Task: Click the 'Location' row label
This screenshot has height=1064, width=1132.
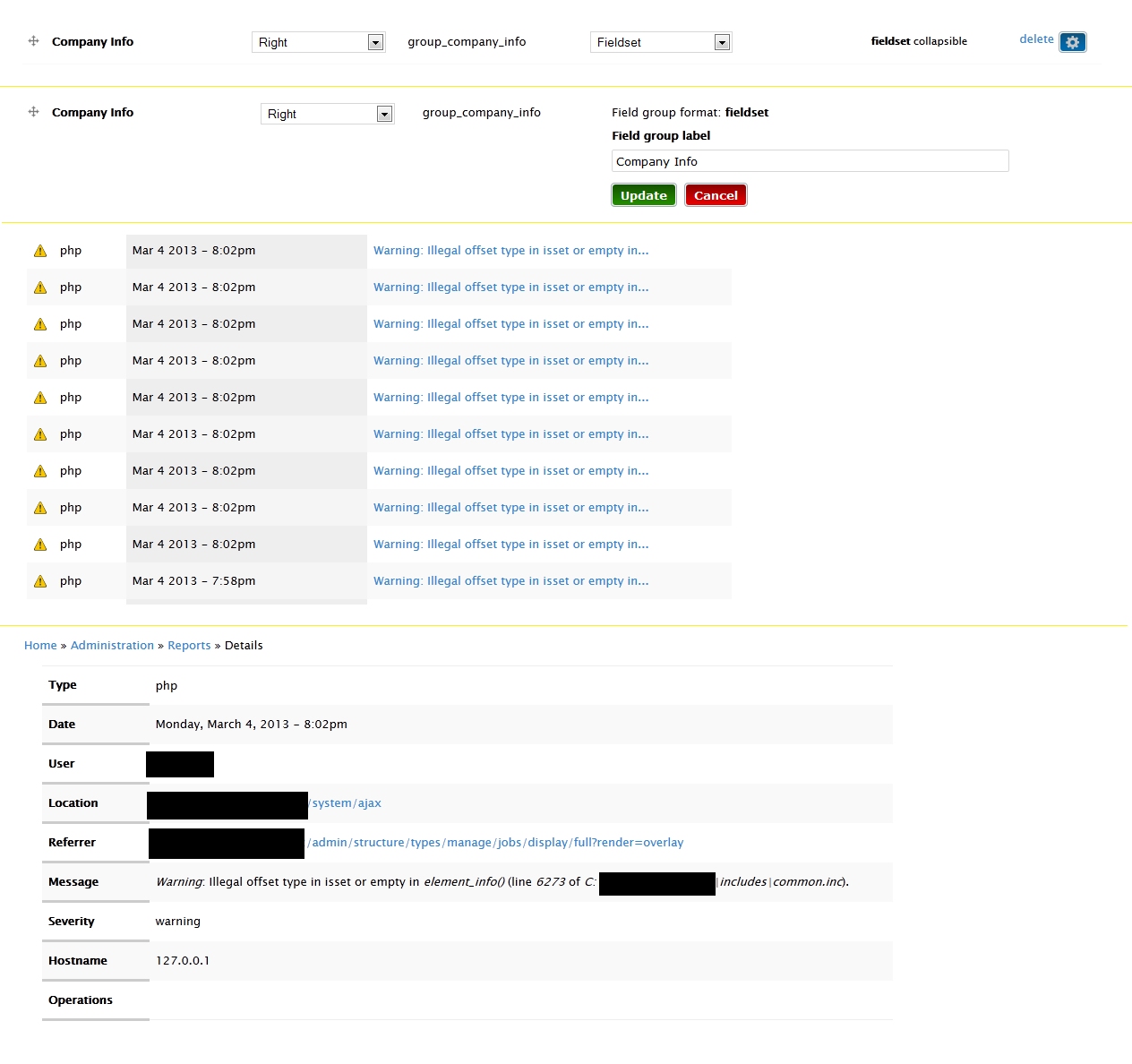Action: click(73, 803)
